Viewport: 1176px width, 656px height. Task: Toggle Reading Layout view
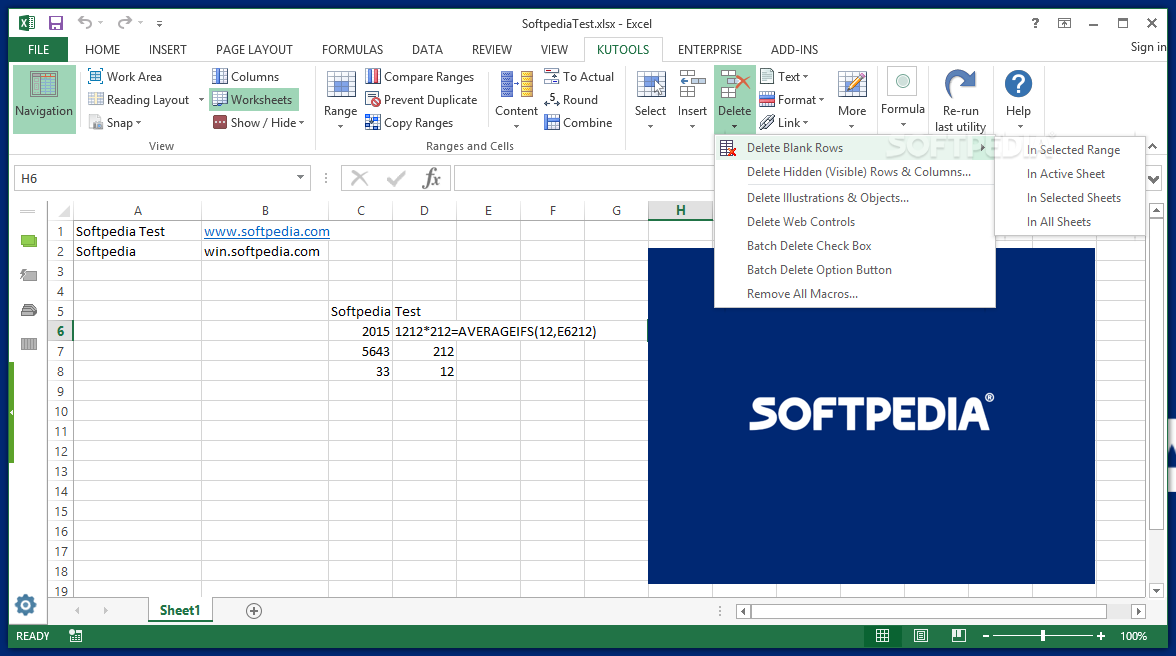139,100
